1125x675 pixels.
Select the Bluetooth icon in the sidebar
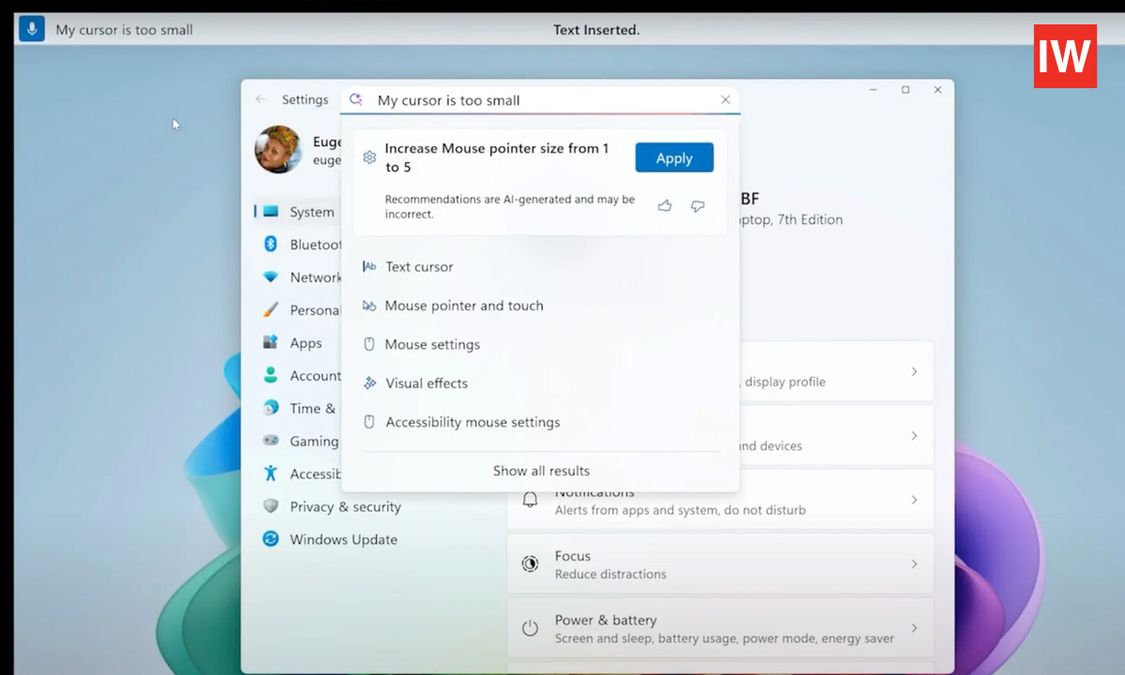(272, 244)
